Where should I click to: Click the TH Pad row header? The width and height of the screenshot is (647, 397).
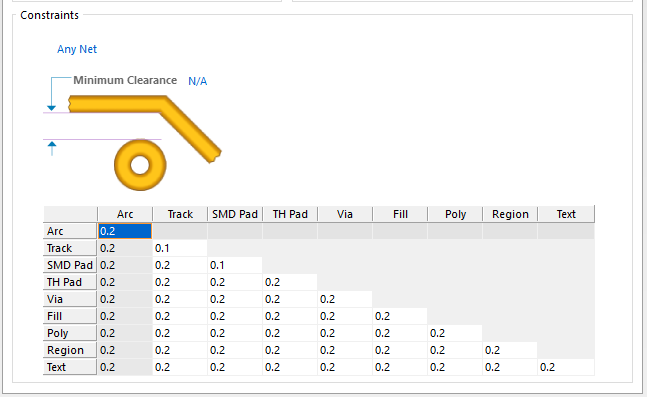pyautogui.click(x=70, y=282)
